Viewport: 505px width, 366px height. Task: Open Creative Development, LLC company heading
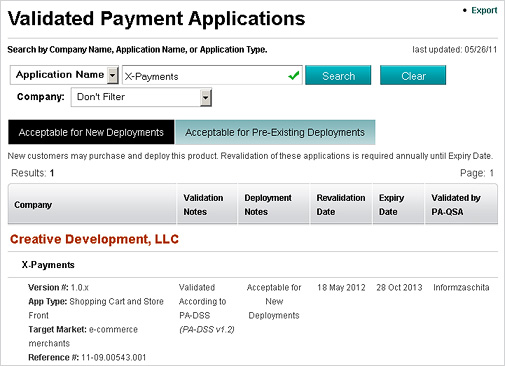coord(94,239)
